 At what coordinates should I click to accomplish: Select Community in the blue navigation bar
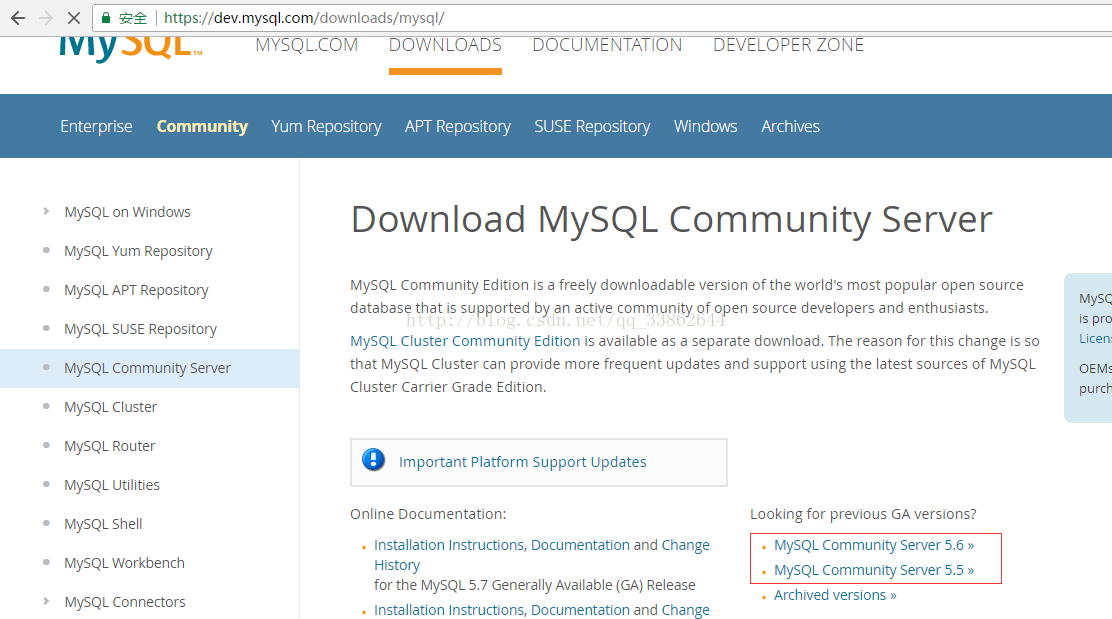202,126
